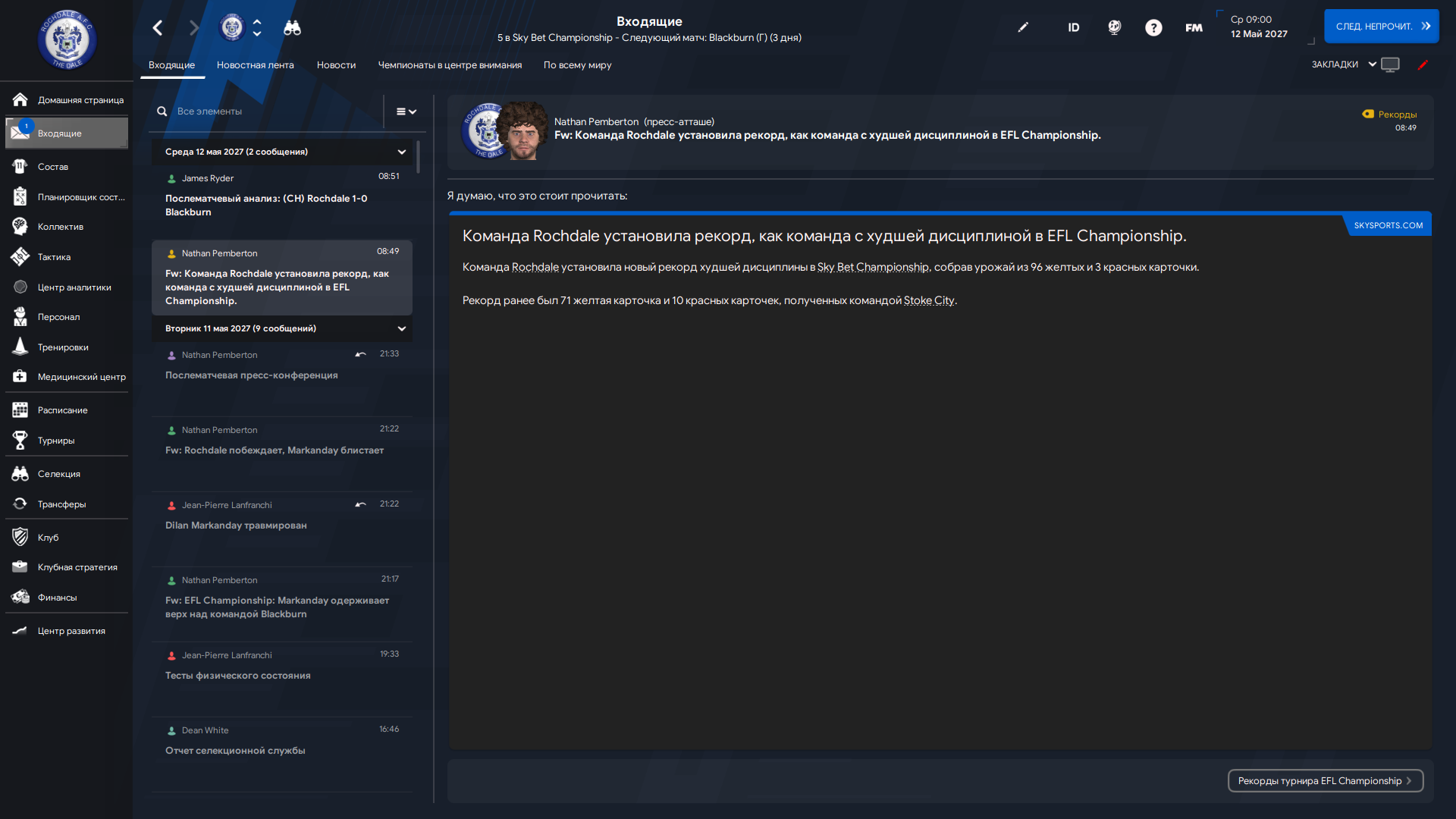Collapse the Вторник 11 мая 2027 message group
Image resolution: width=1456 pixels, height=819 pixels.
(x=402, y=328)
